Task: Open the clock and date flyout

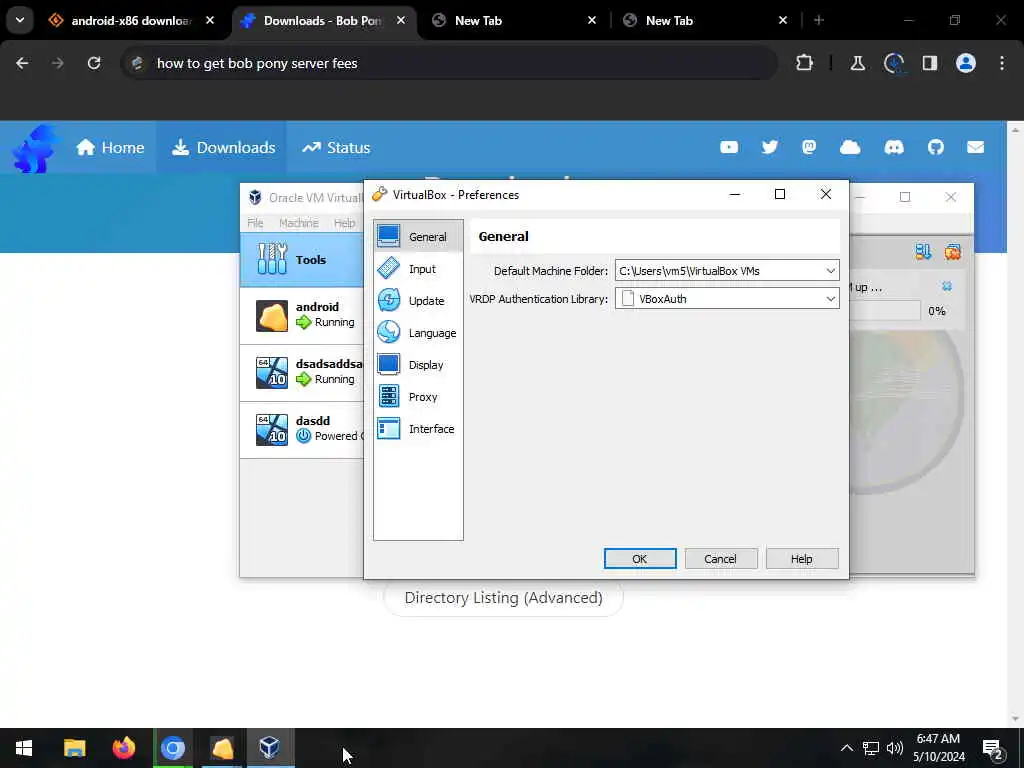Action: pos(938,748)
